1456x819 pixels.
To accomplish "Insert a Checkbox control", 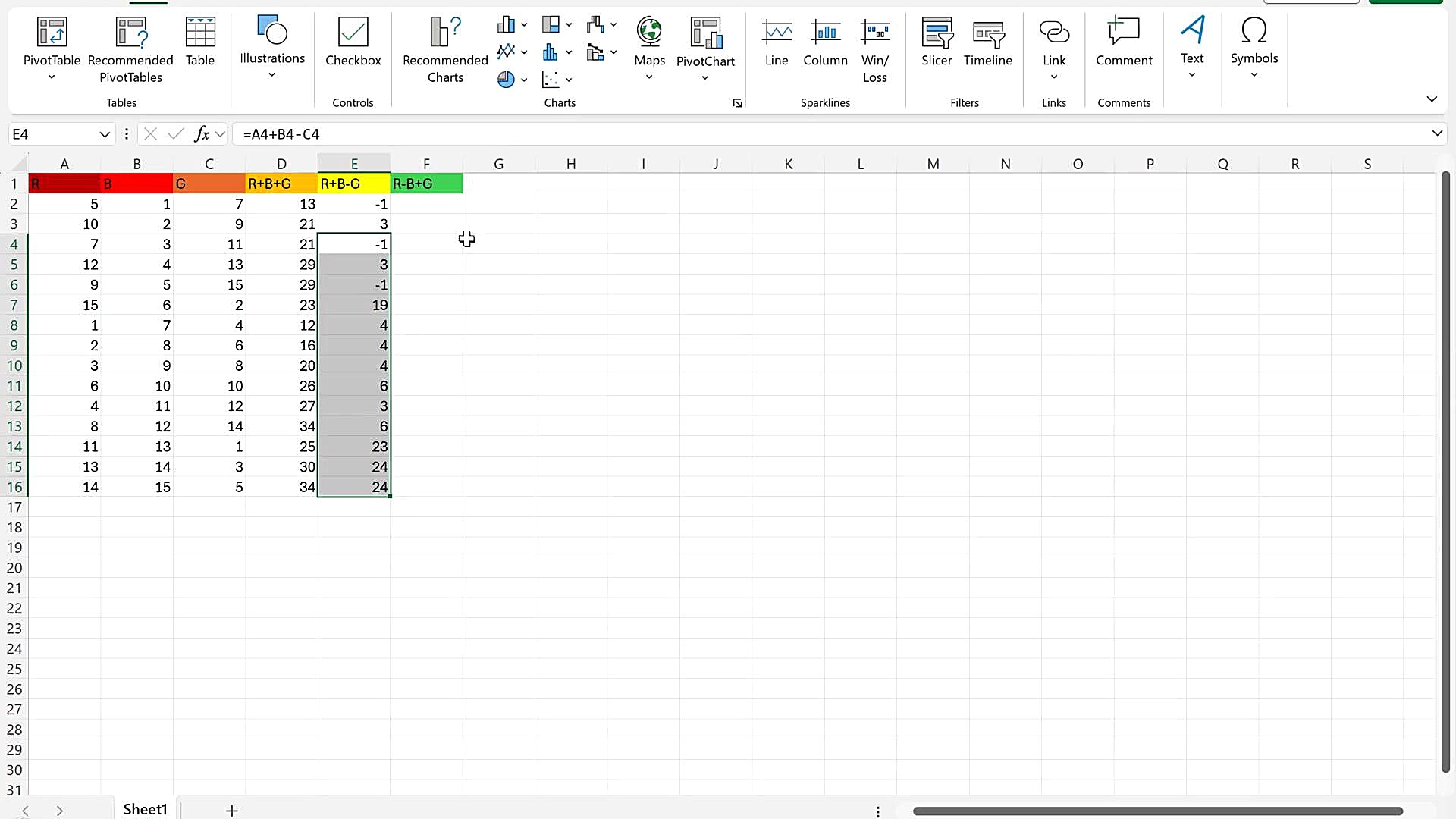I will (353, 42).
